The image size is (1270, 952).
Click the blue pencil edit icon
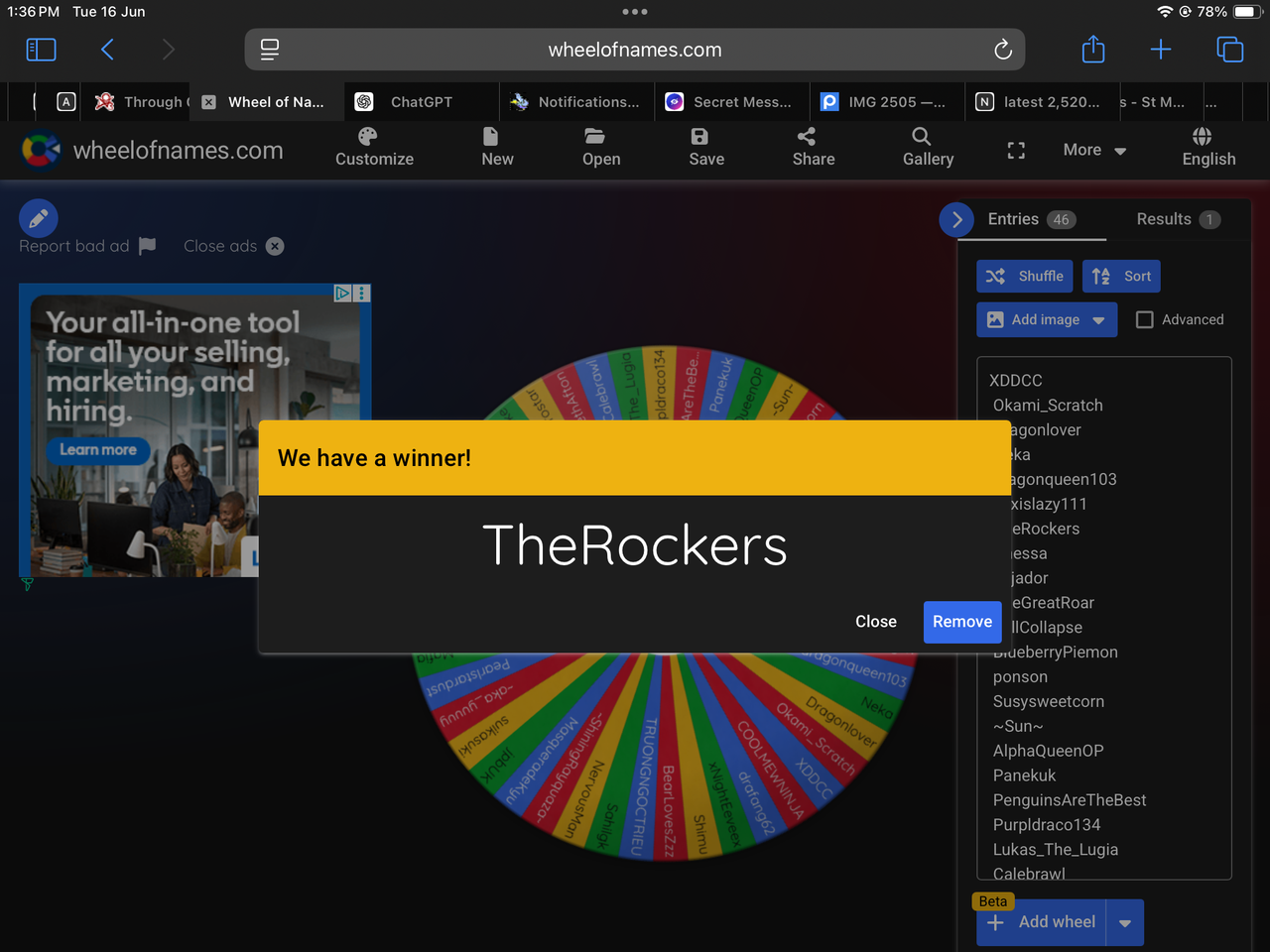pyautogui.click(x=39, y=218)
